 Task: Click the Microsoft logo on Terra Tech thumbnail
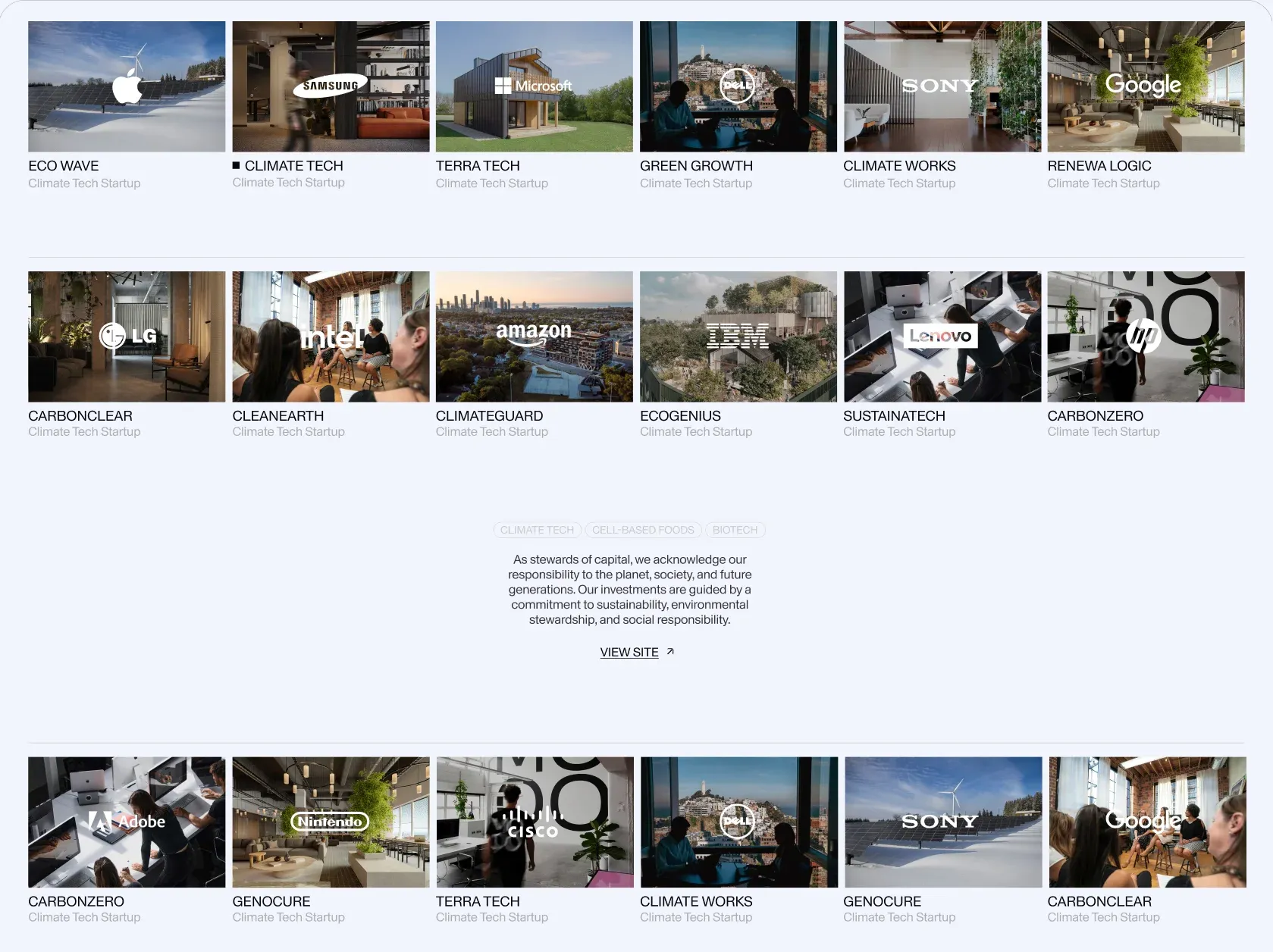point(534,86)
